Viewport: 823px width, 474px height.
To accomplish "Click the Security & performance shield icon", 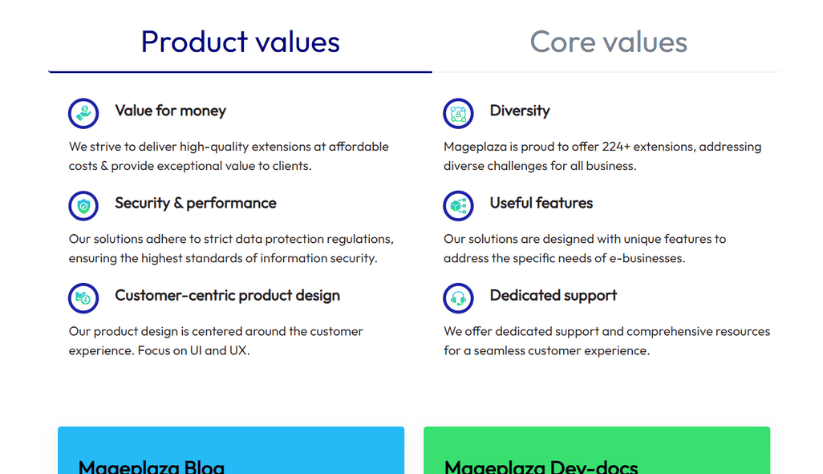I will 83,206.
